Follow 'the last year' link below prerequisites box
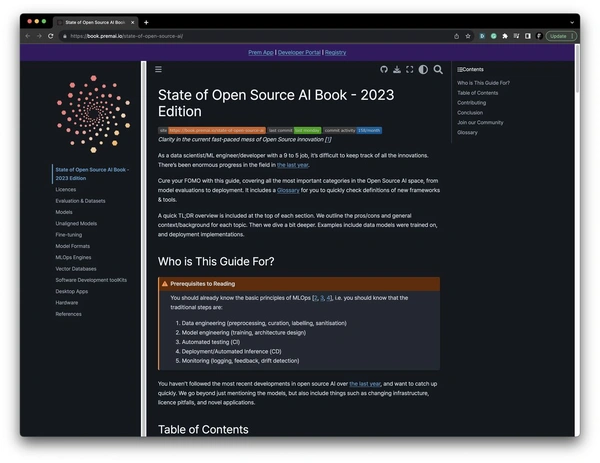 [365, 384]
